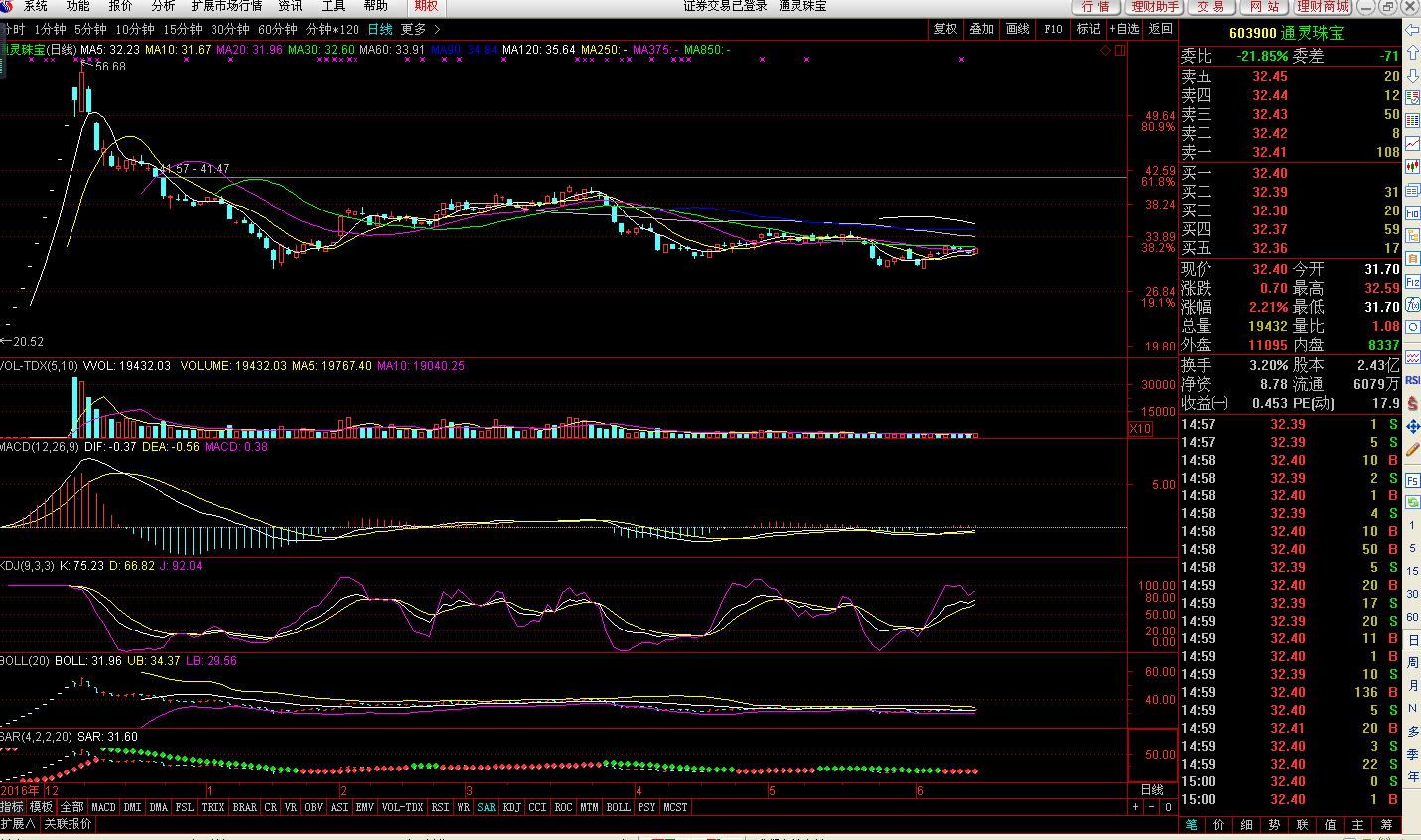Click the 叠加 overlay button

click(x=981, y=29)
